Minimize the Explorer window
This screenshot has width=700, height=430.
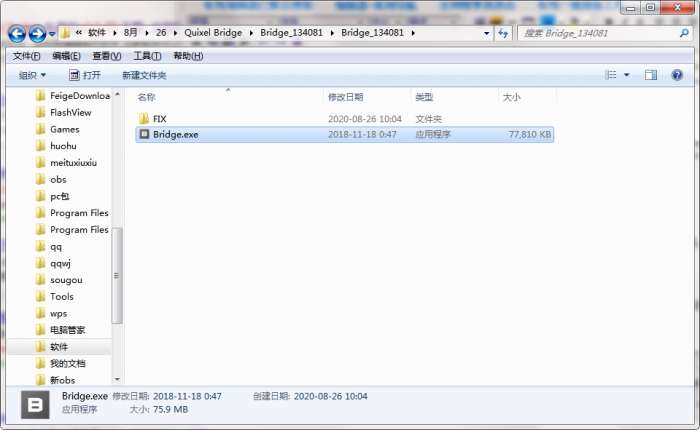[631, 8]
